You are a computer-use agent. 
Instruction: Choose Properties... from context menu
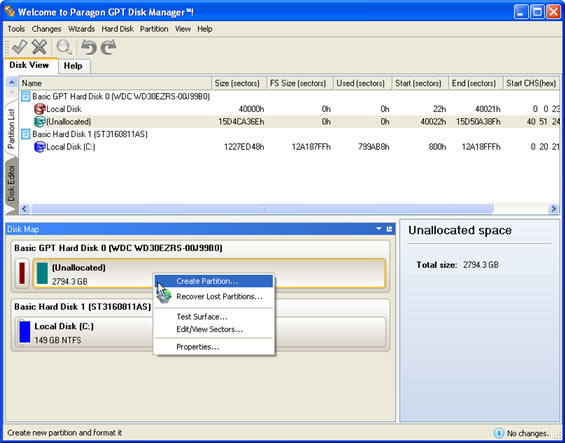coord(214,347)
